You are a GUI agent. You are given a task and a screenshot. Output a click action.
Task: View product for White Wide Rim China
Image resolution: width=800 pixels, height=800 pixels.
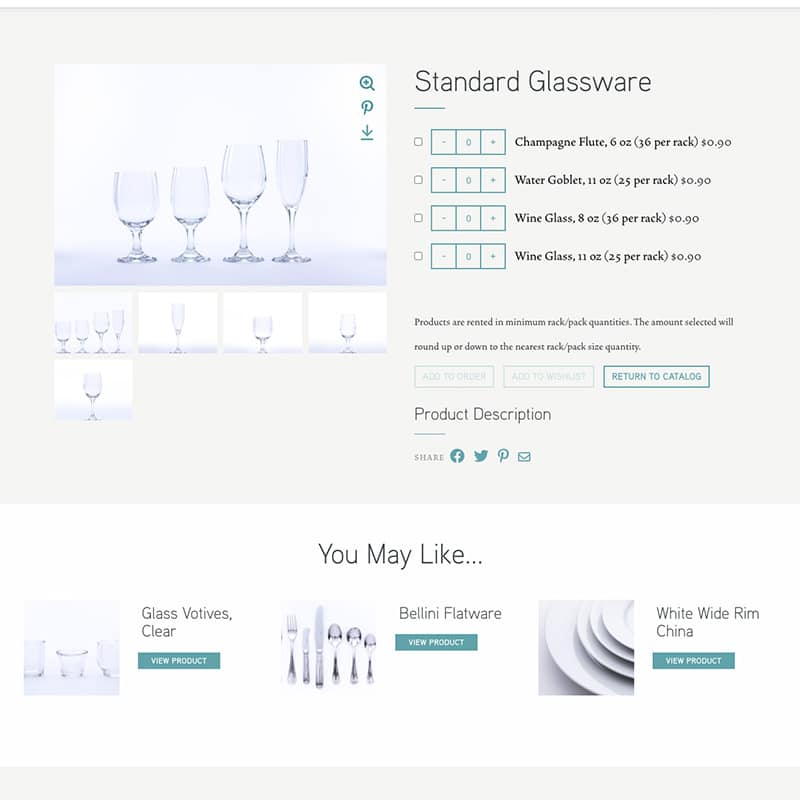point(693,661)
